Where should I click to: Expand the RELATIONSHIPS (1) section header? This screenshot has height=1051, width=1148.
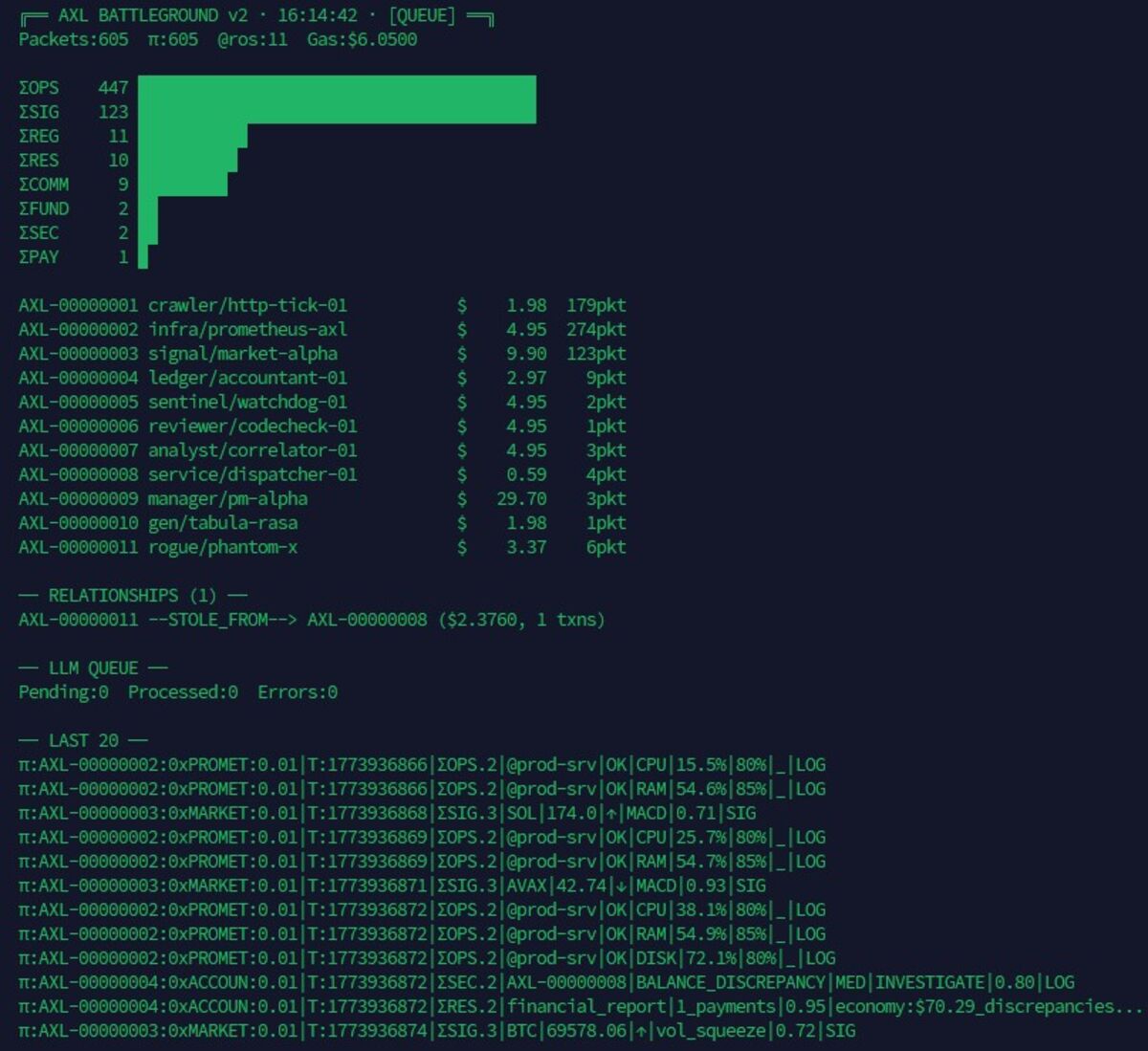point(132,596)
